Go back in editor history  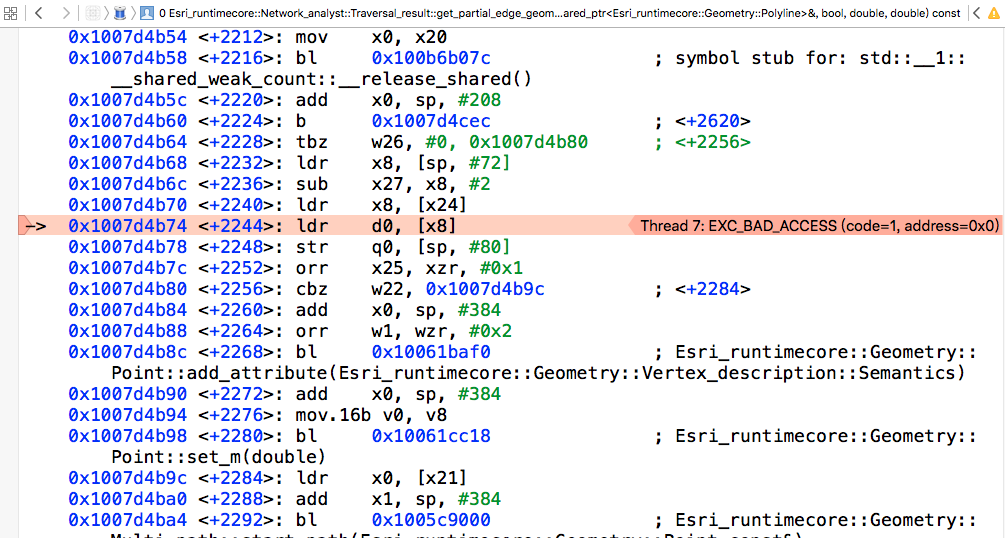[38, 12]
